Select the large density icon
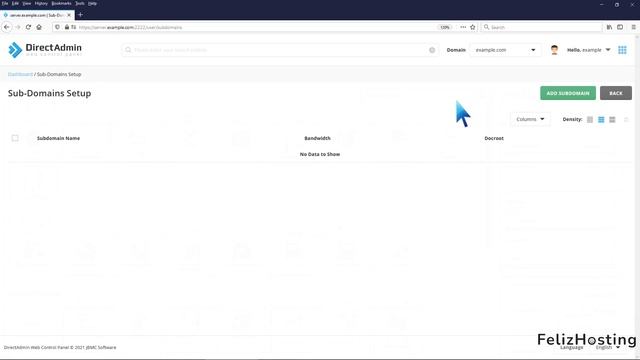Viewport: 640px width, 360px height. tap(612, 119)
